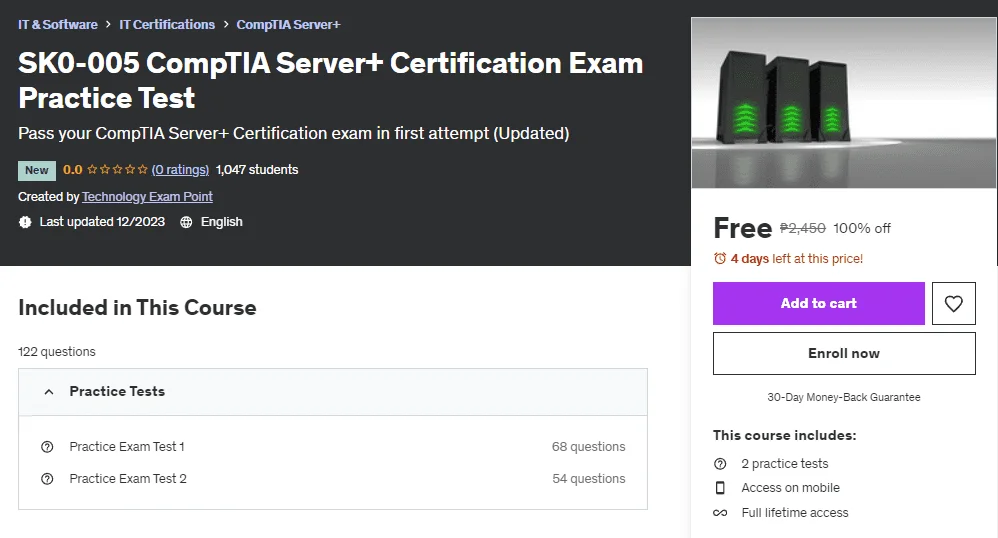Image resolution: width=998 pixels, height=538 pixels.
Task: Click the quiz icon beside Practice Exam Test 2
Action: point(47,479)
